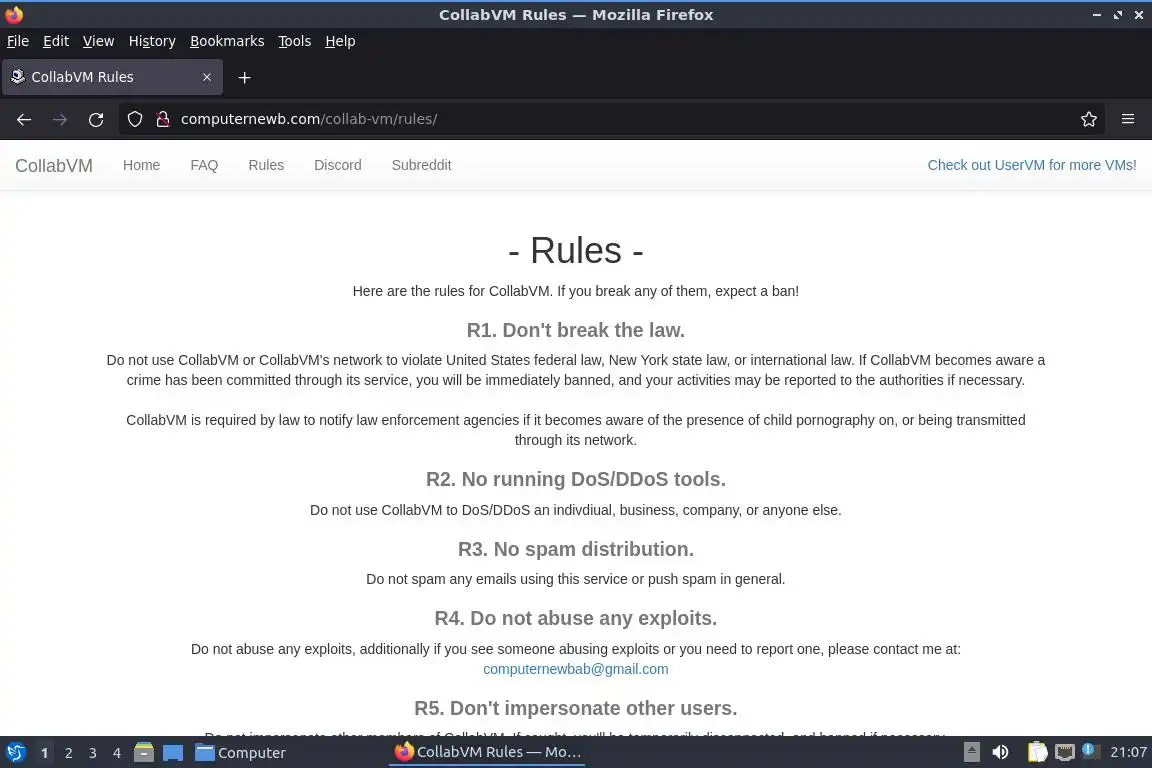
Task: Bookmark this page with the star
Action: [x=1089, y=119]
